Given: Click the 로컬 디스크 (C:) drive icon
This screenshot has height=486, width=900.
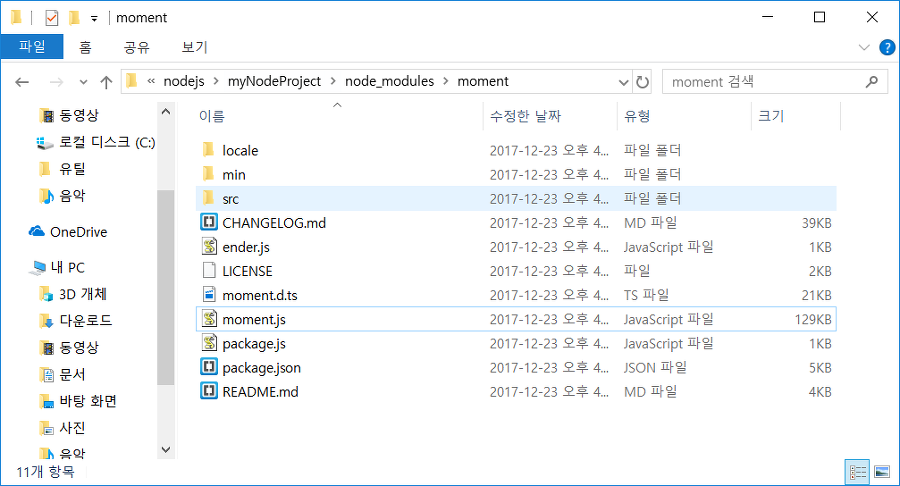Looking at the screenshot, I should click(x=45, y=142).
